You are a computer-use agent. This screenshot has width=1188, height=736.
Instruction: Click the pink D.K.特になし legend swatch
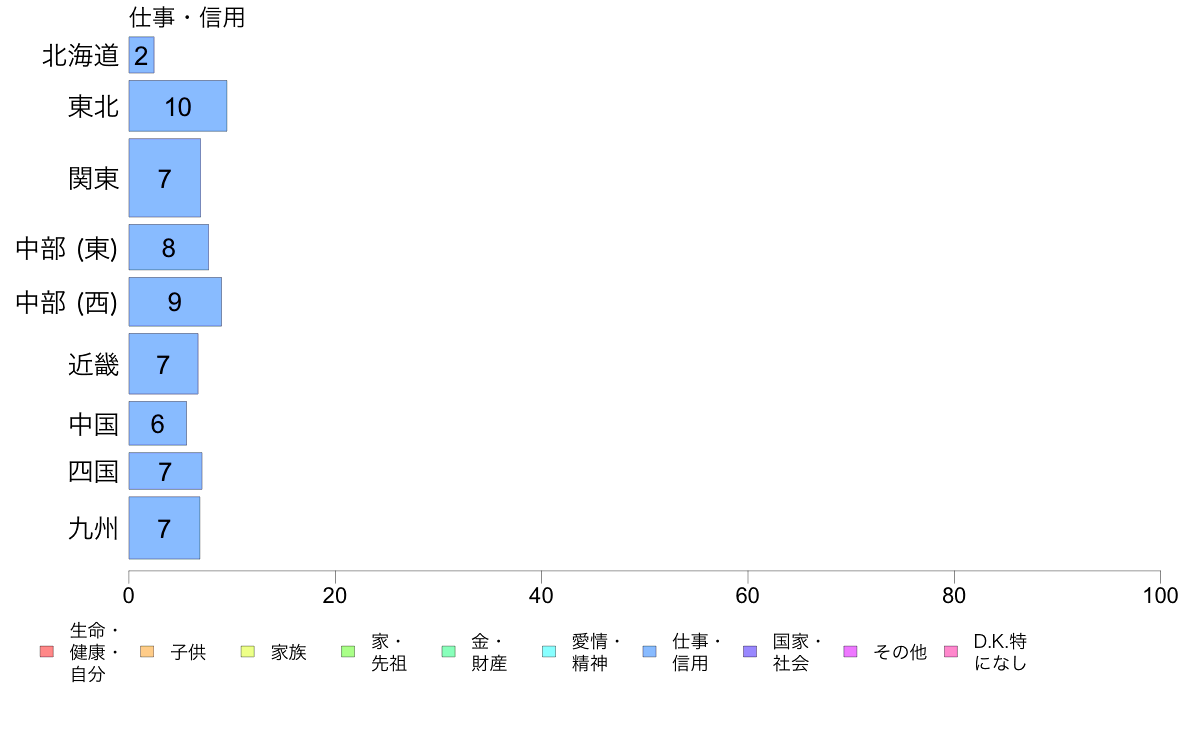coord(951,652)
